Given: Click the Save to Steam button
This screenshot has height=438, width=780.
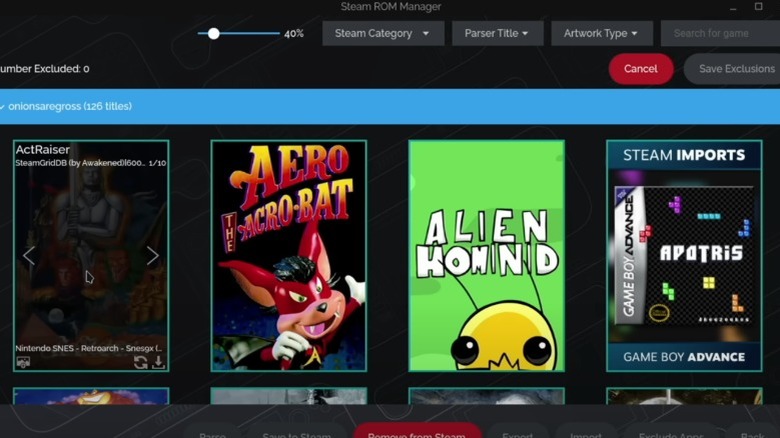Looking at the screenshot, I should pos(296,432).
